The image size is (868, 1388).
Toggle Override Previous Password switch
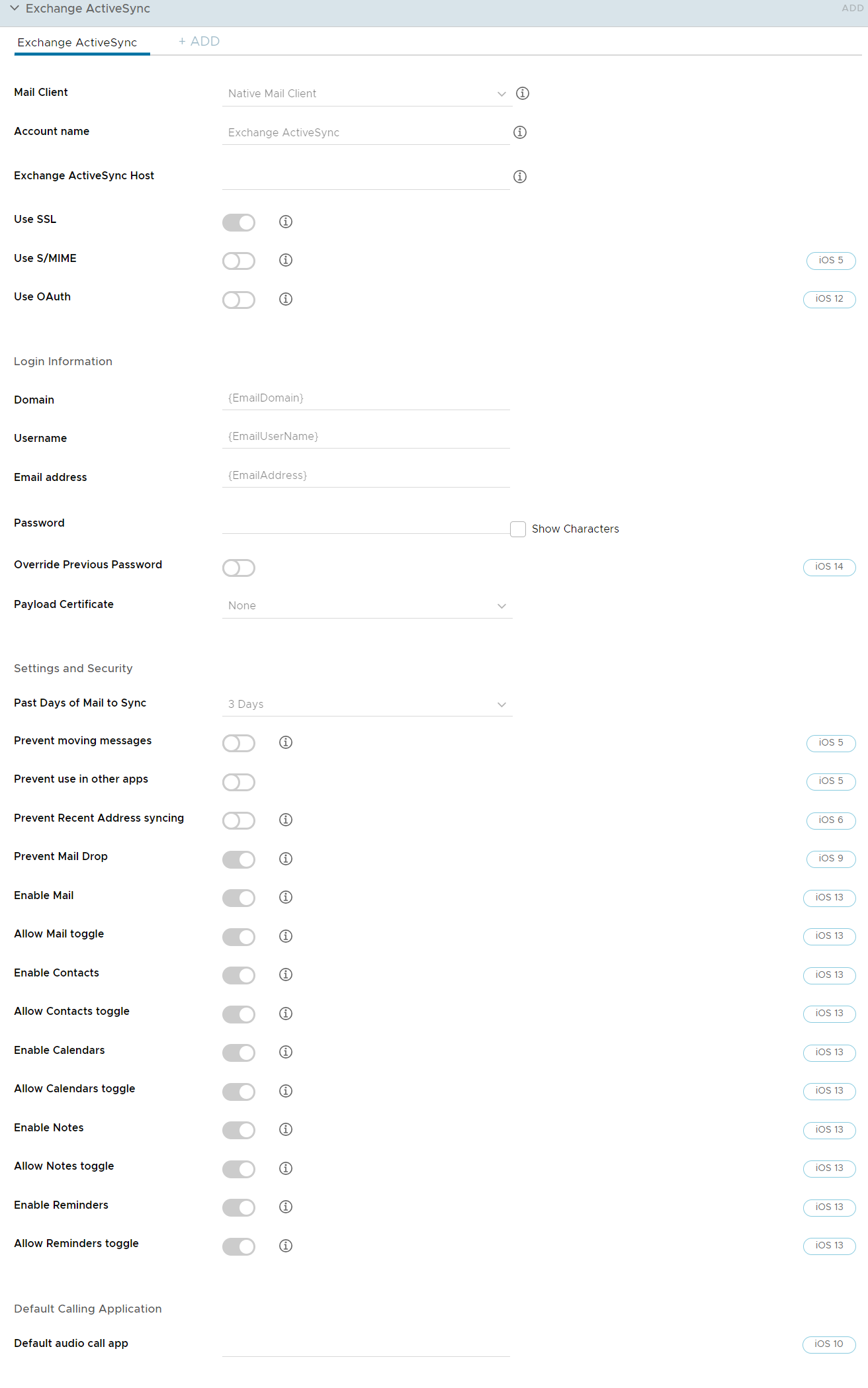(239, 568)
